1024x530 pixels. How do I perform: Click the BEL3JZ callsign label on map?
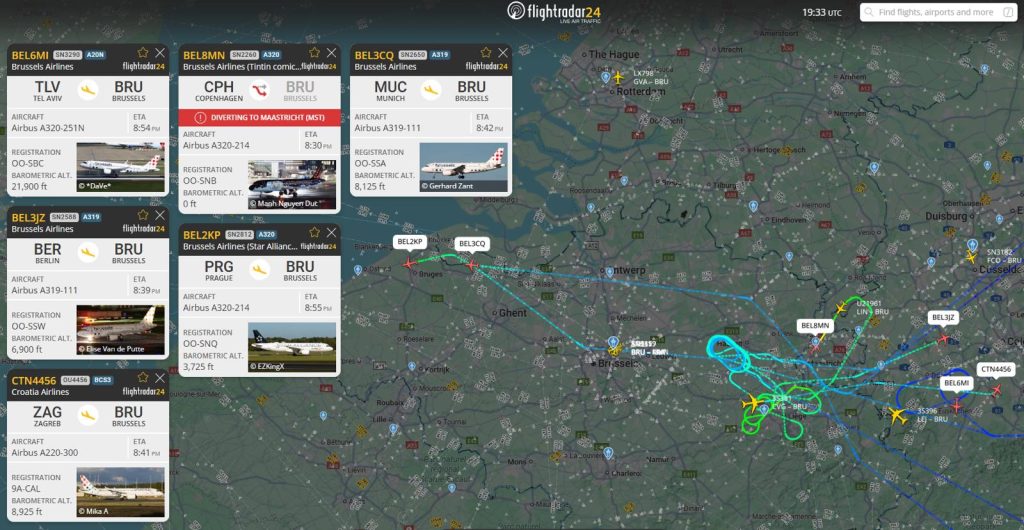944,318
